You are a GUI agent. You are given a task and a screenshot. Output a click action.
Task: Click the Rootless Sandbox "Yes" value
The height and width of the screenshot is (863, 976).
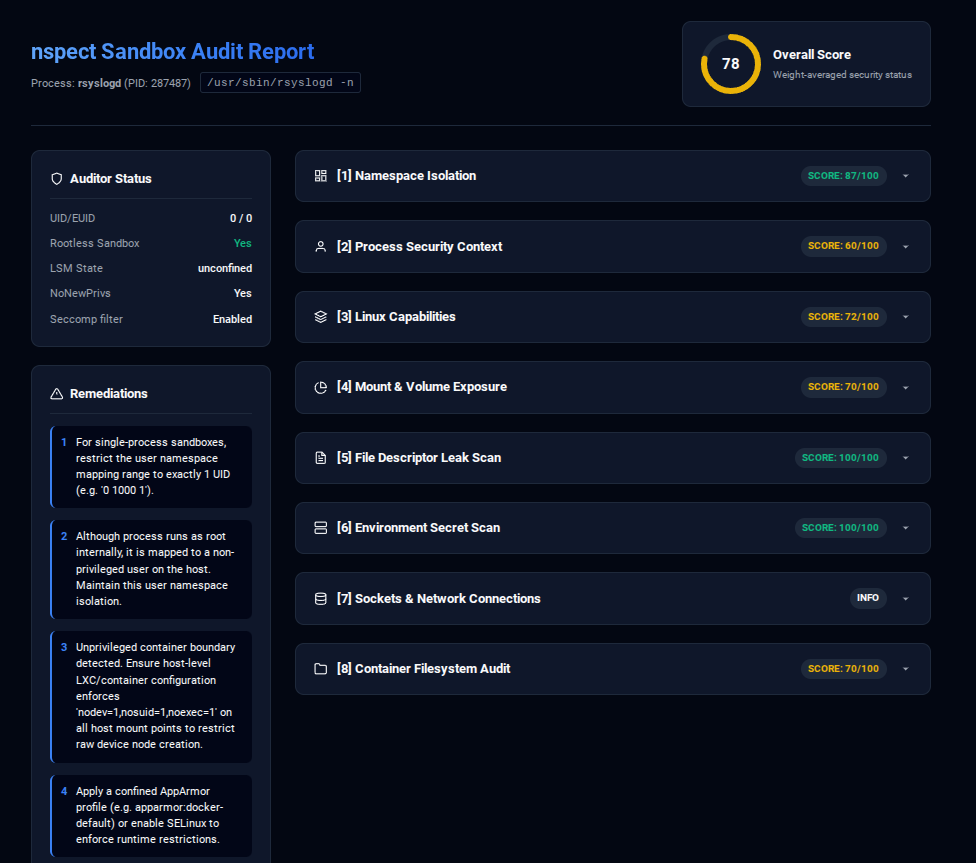point(243,243)
